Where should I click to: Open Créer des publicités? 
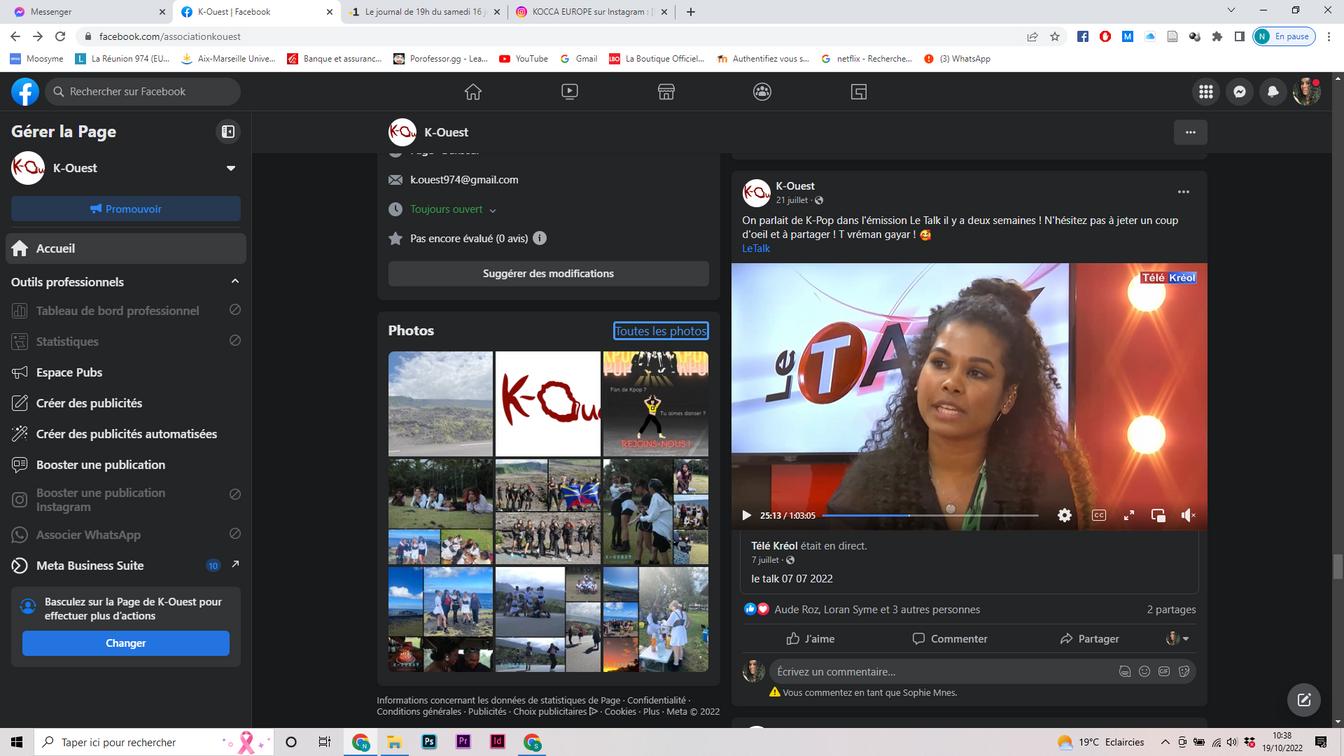(126, 403)
